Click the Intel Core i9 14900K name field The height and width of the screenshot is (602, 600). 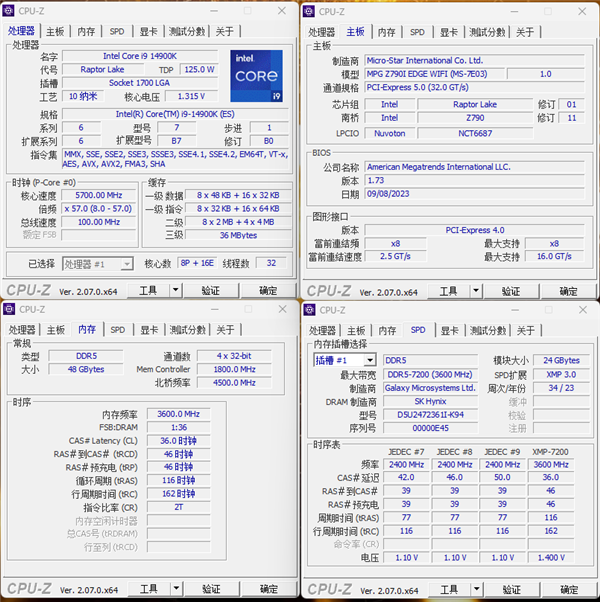click(x=140, y=56)
